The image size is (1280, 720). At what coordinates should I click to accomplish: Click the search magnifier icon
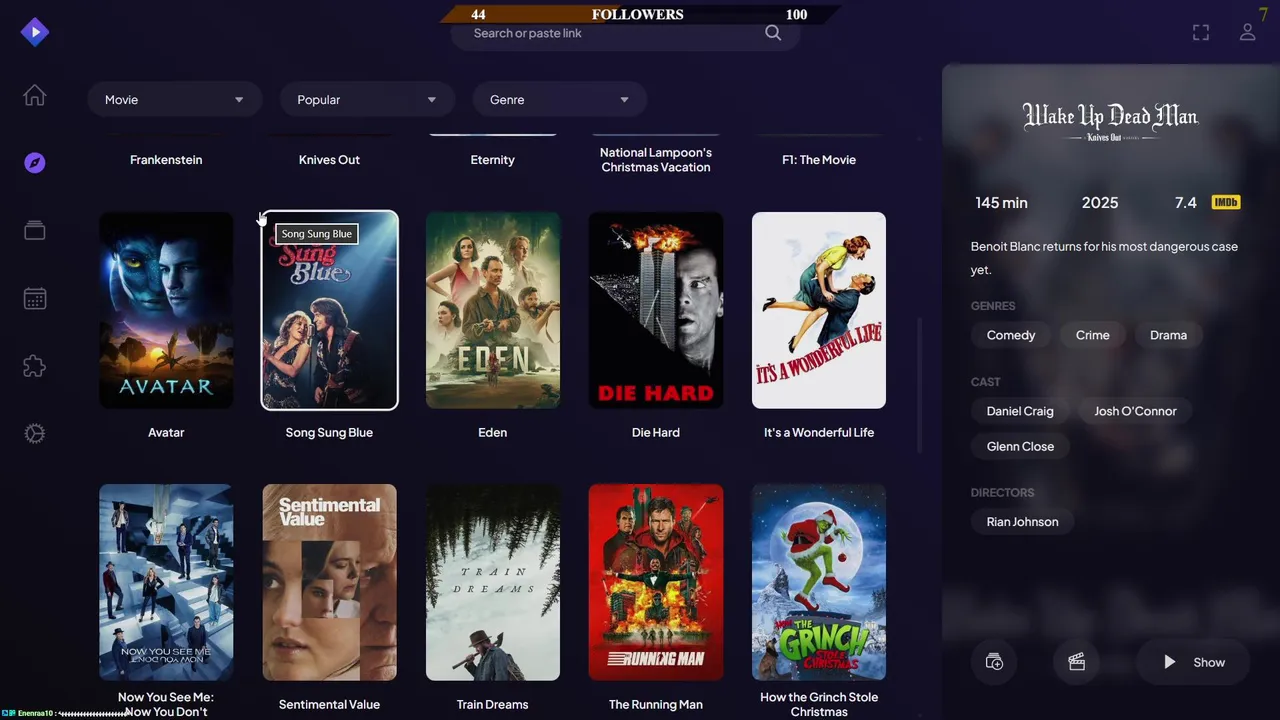pyautogui.click(x=773, y=33)
